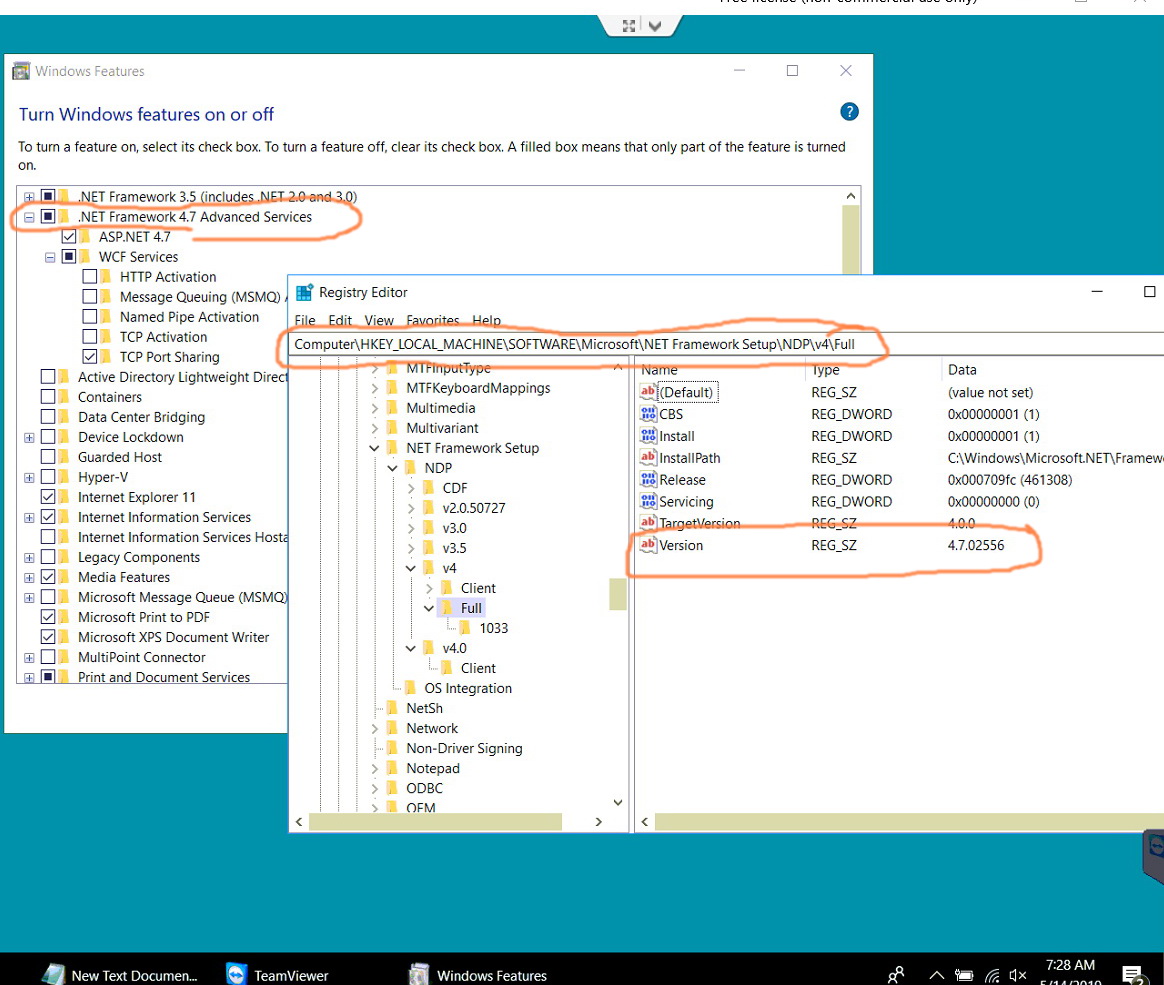Click the values pane horizontal scrollbar thumb
This screenshot has height=985, width=1164.
tap(909, 822)
